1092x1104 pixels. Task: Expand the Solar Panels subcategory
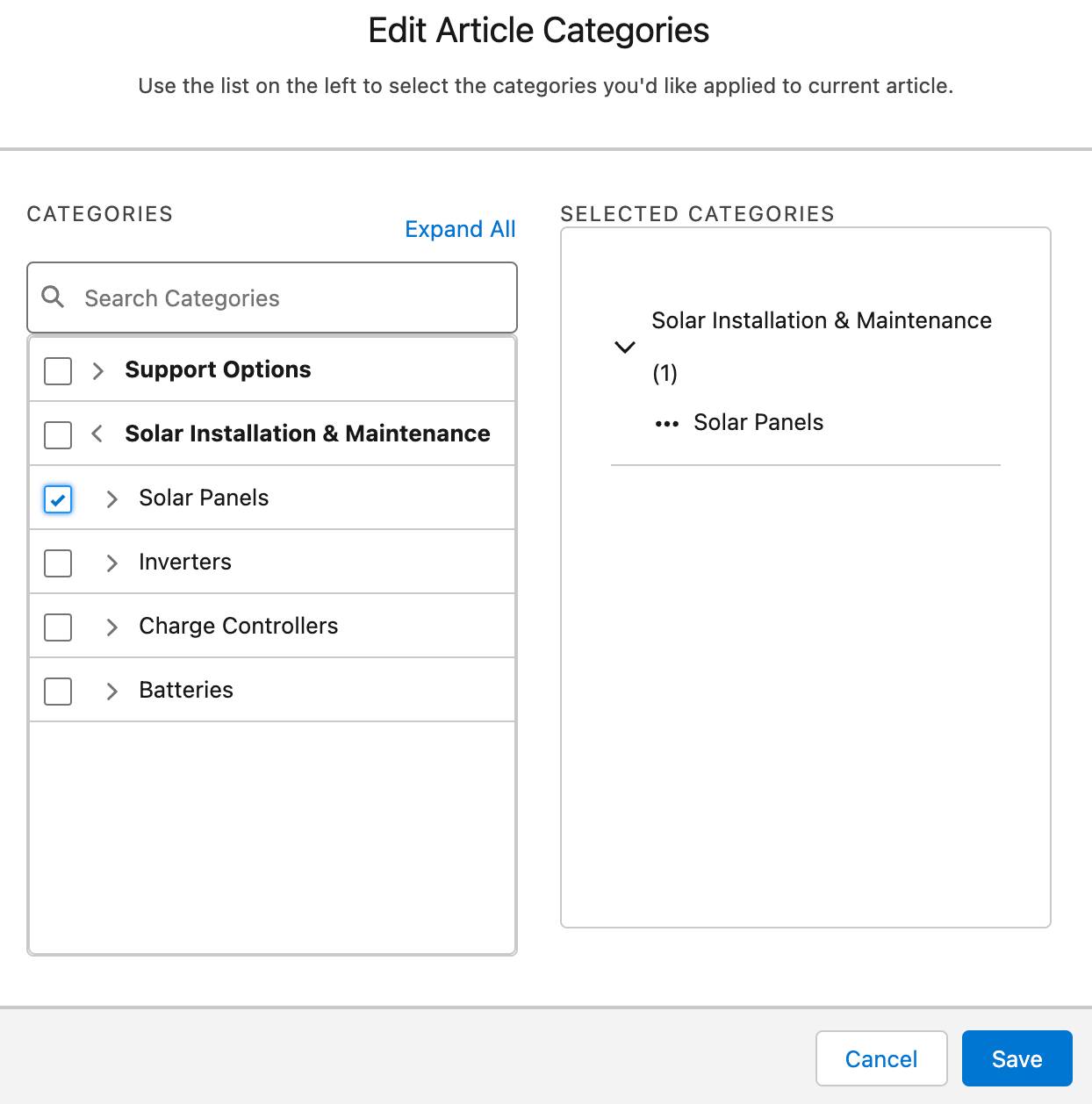click(x=111, y=499)
